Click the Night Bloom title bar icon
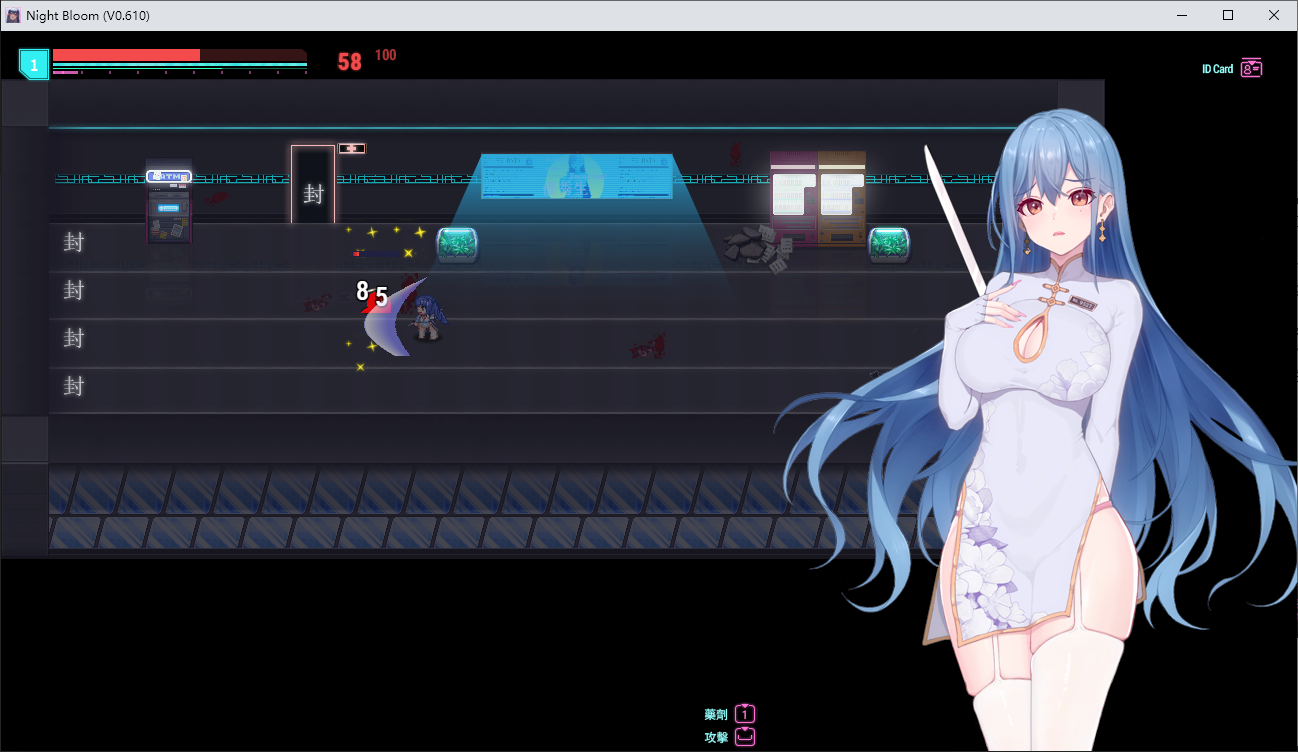 tap(13, 15)
